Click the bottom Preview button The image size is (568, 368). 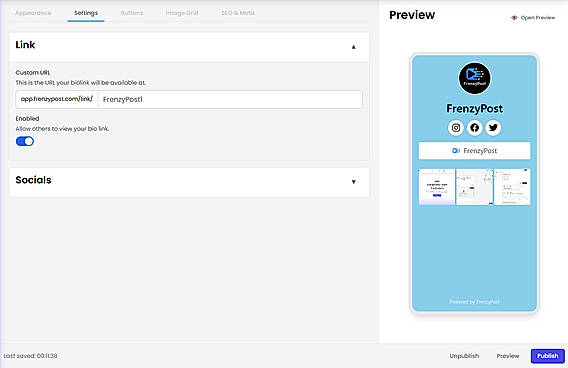click(508, 356)
